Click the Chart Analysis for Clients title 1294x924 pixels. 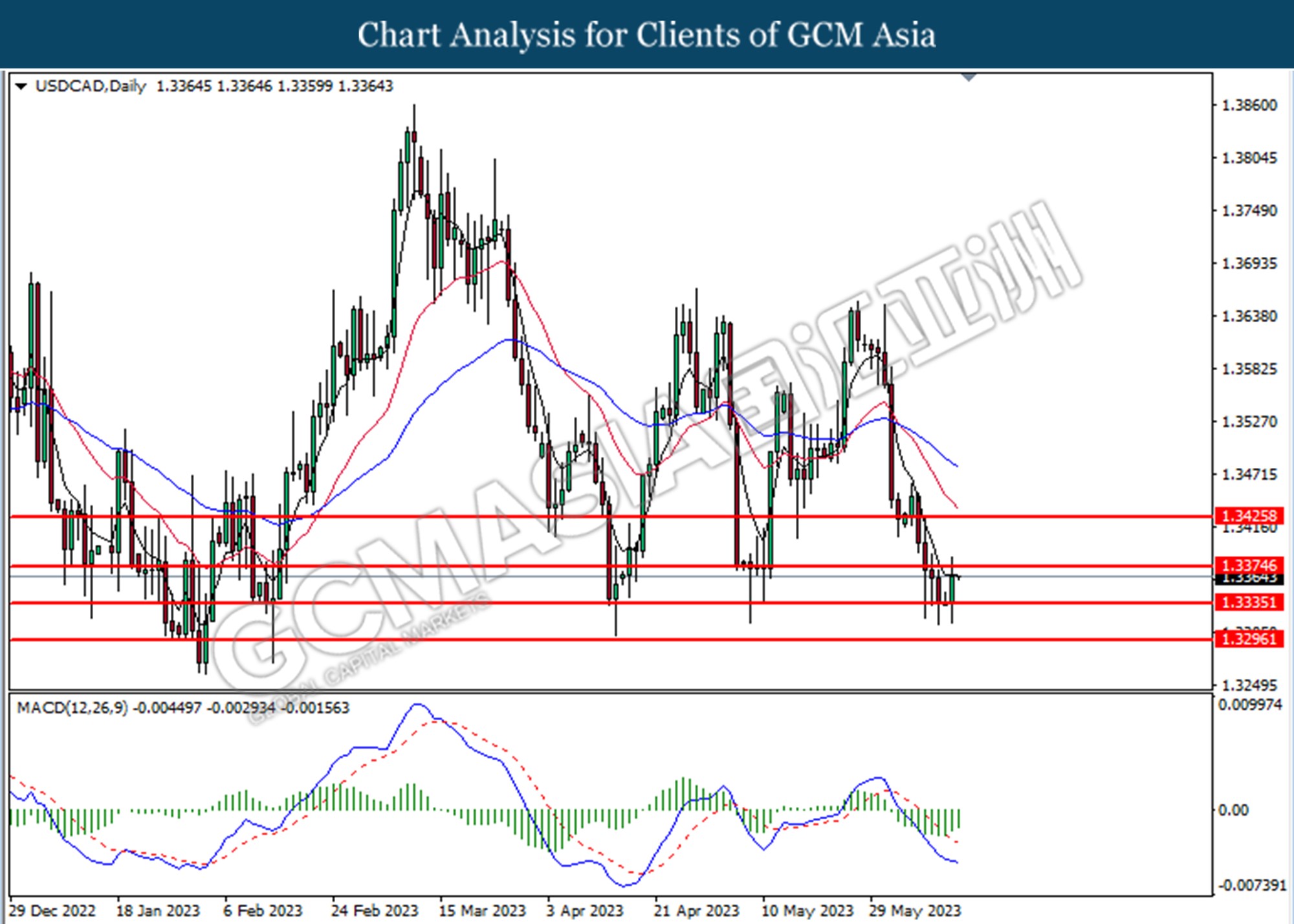(x=647, y=35)
